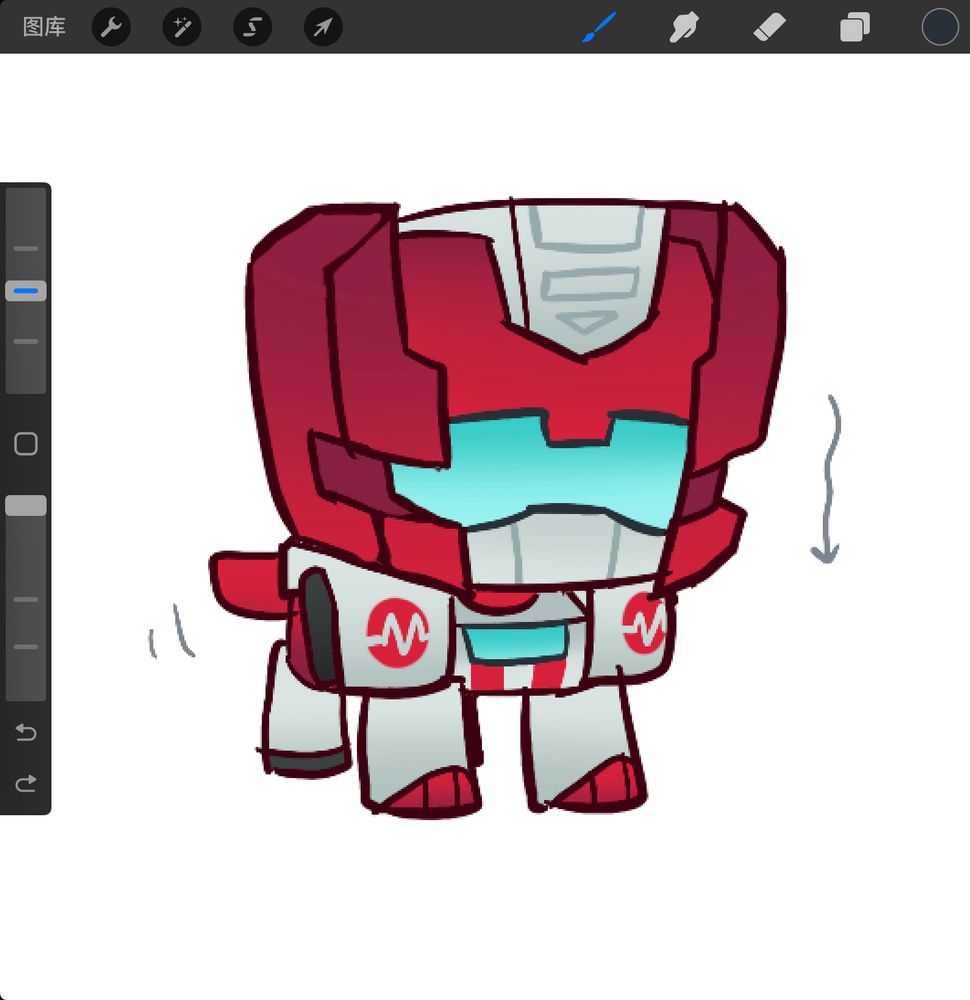The width and height of the screenshot is (970, 1000).
Task: Select the Smudge tool
Action: [684, 27]
